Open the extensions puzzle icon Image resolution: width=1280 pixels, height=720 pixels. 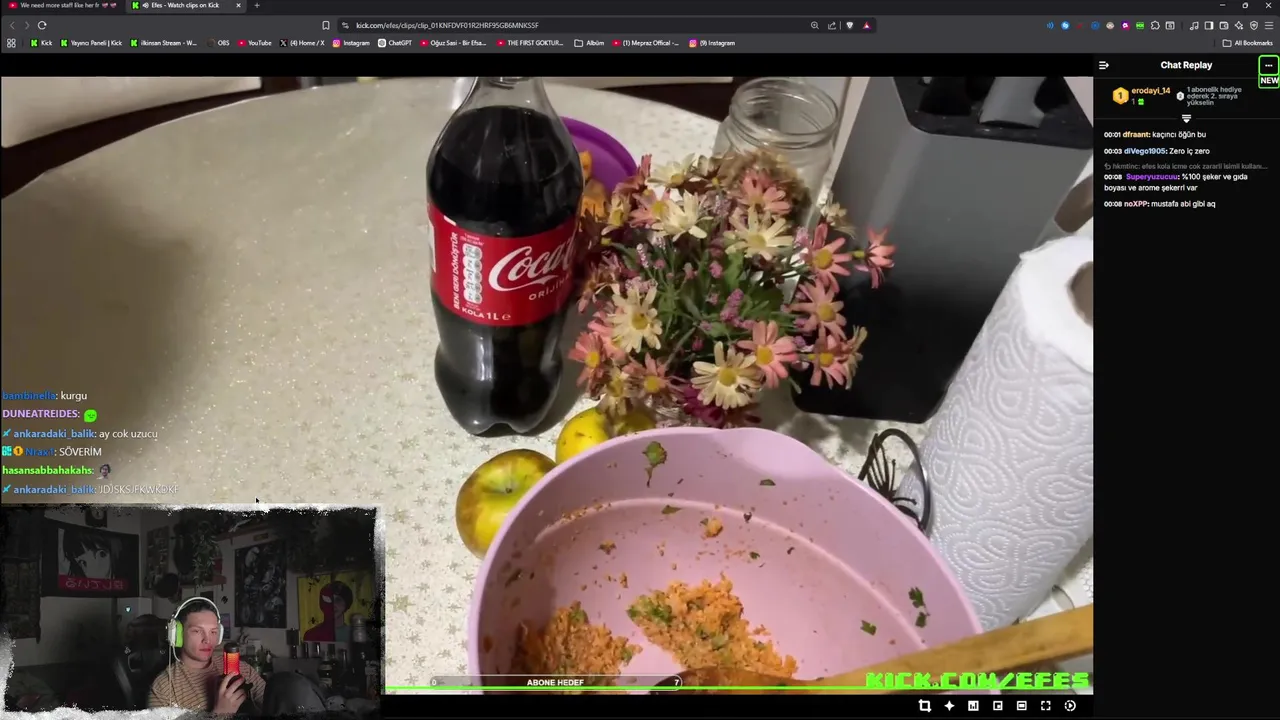pos(1155,25)
